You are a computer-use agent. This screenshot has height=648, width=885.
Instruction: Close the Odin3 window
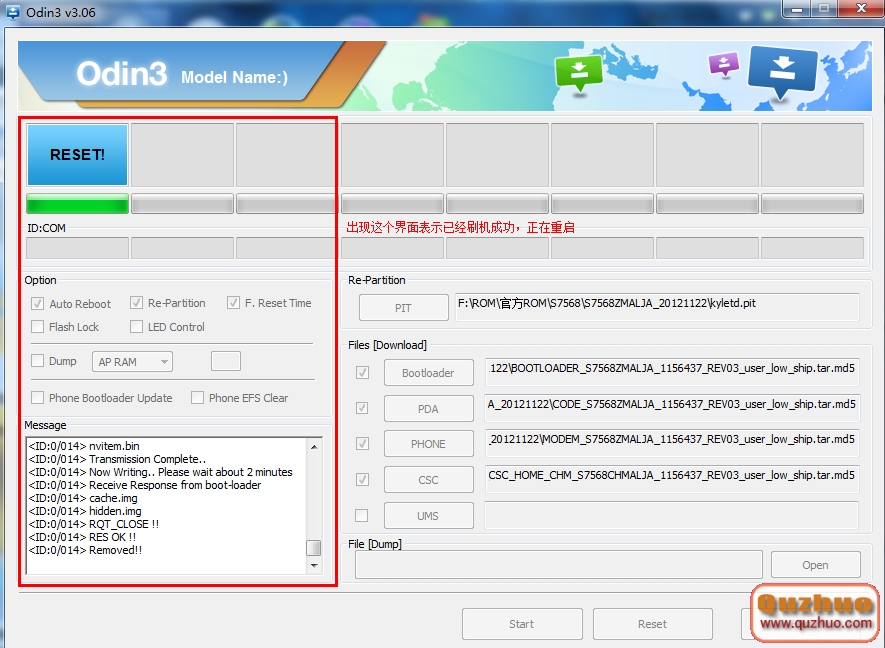861,8
